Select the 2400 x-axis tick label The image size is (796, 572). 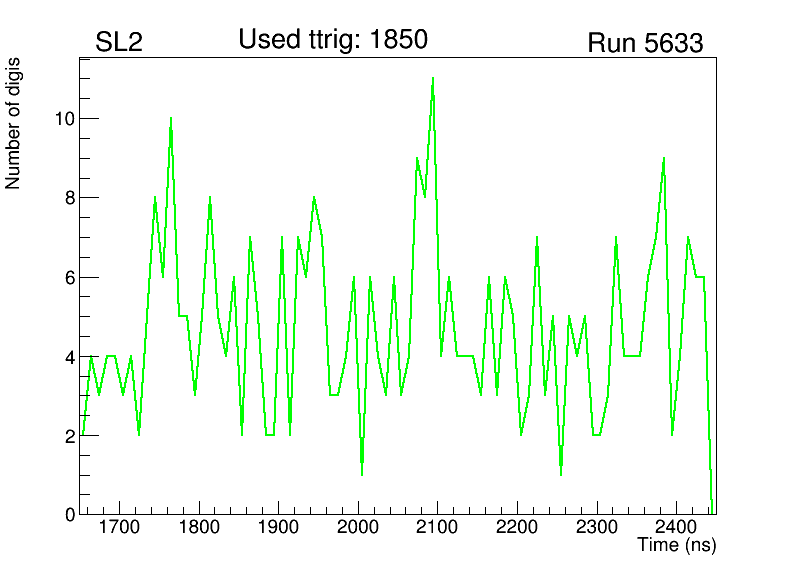[676, 527]
